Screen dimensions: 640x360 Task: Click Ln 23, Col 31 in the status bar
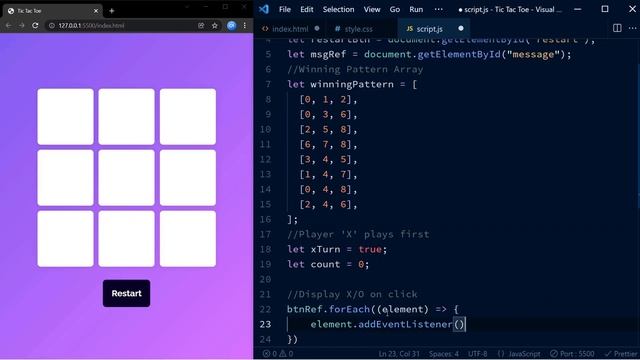click(399, 353)
